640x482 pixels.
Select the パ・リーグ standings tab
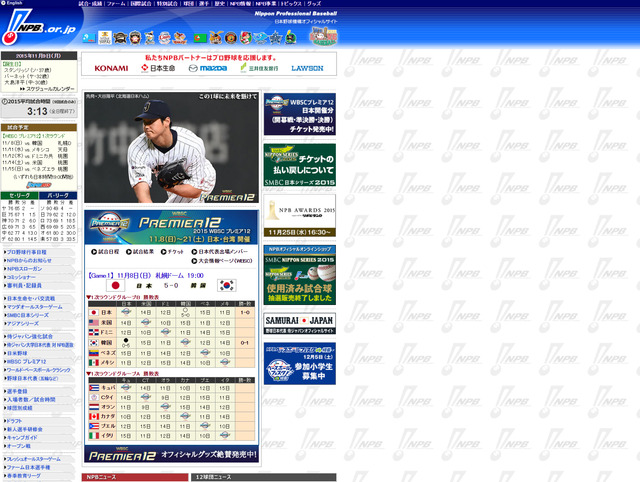coord(58,195)
